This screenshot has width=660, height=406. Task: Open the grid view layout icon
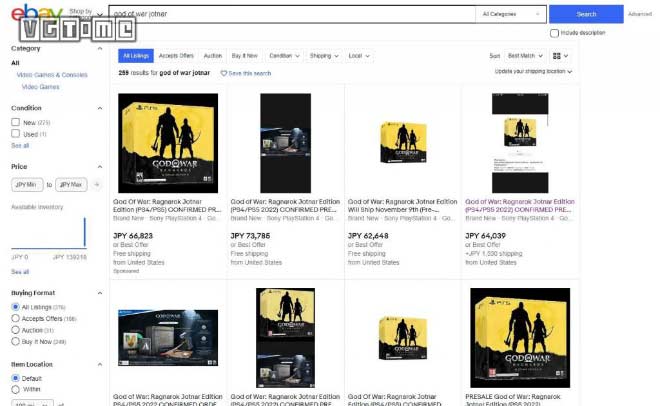coord(556,56)
